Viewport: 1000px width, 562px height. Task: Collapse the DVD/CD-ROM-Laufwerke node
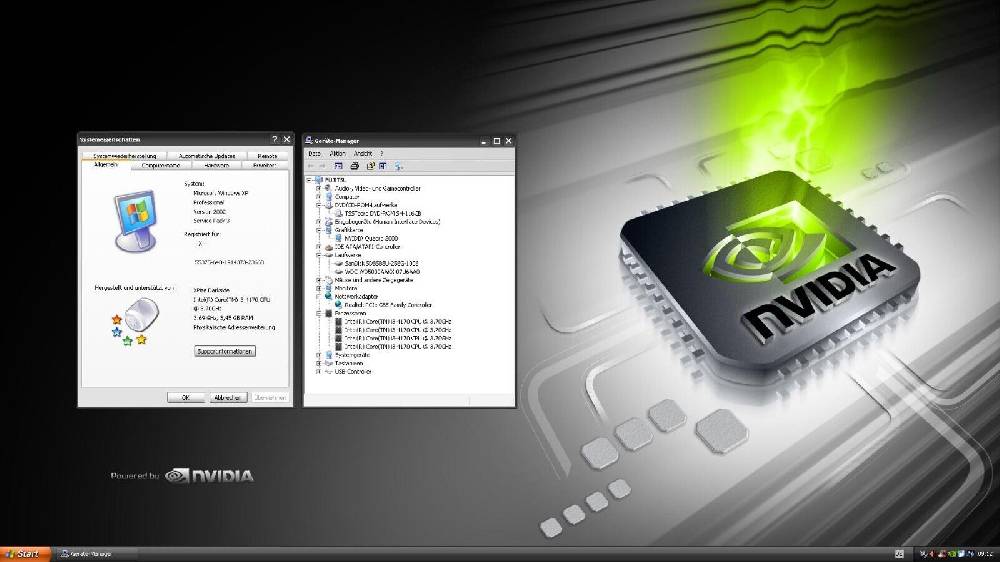coord(318,205)
